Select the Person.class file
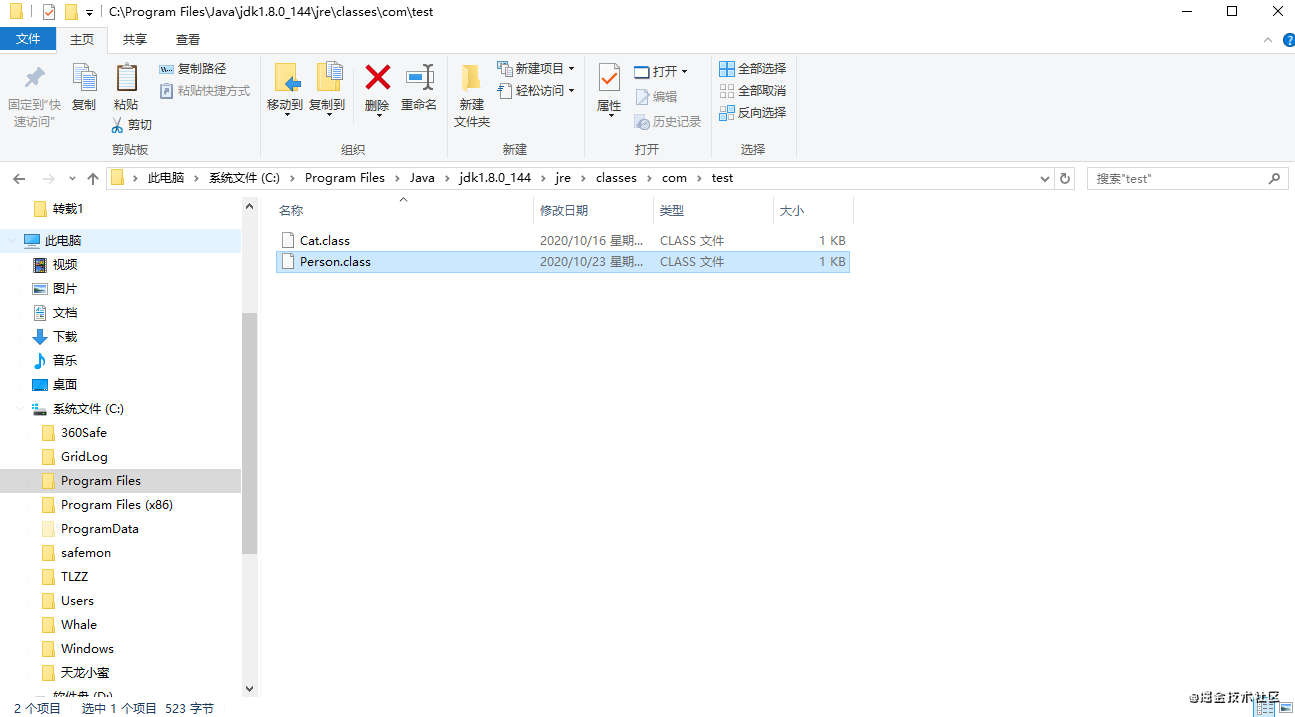 tap(562, 262)
